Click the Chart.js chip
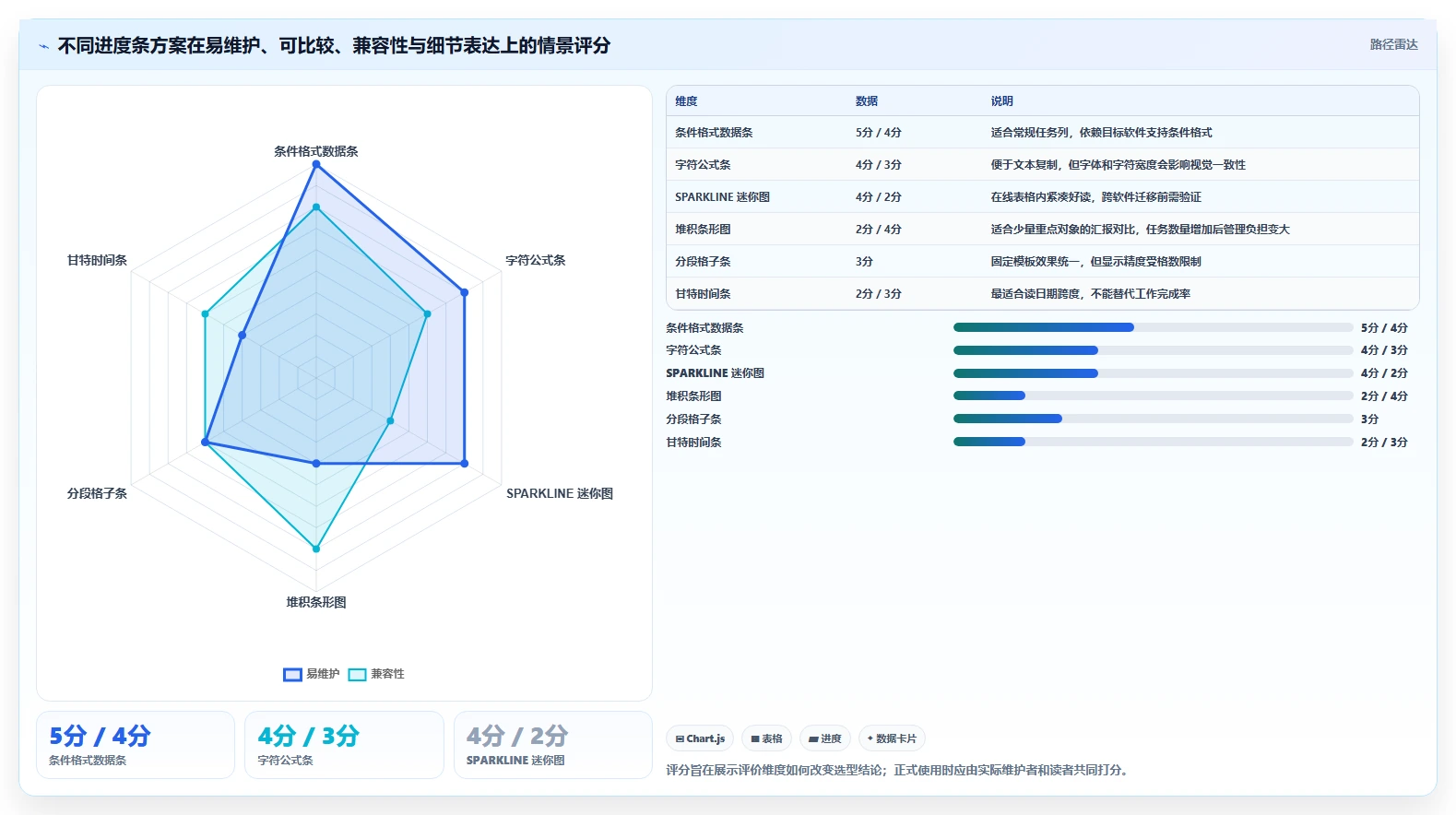This screenshot has width=1456, height=815. coord(700,738)
